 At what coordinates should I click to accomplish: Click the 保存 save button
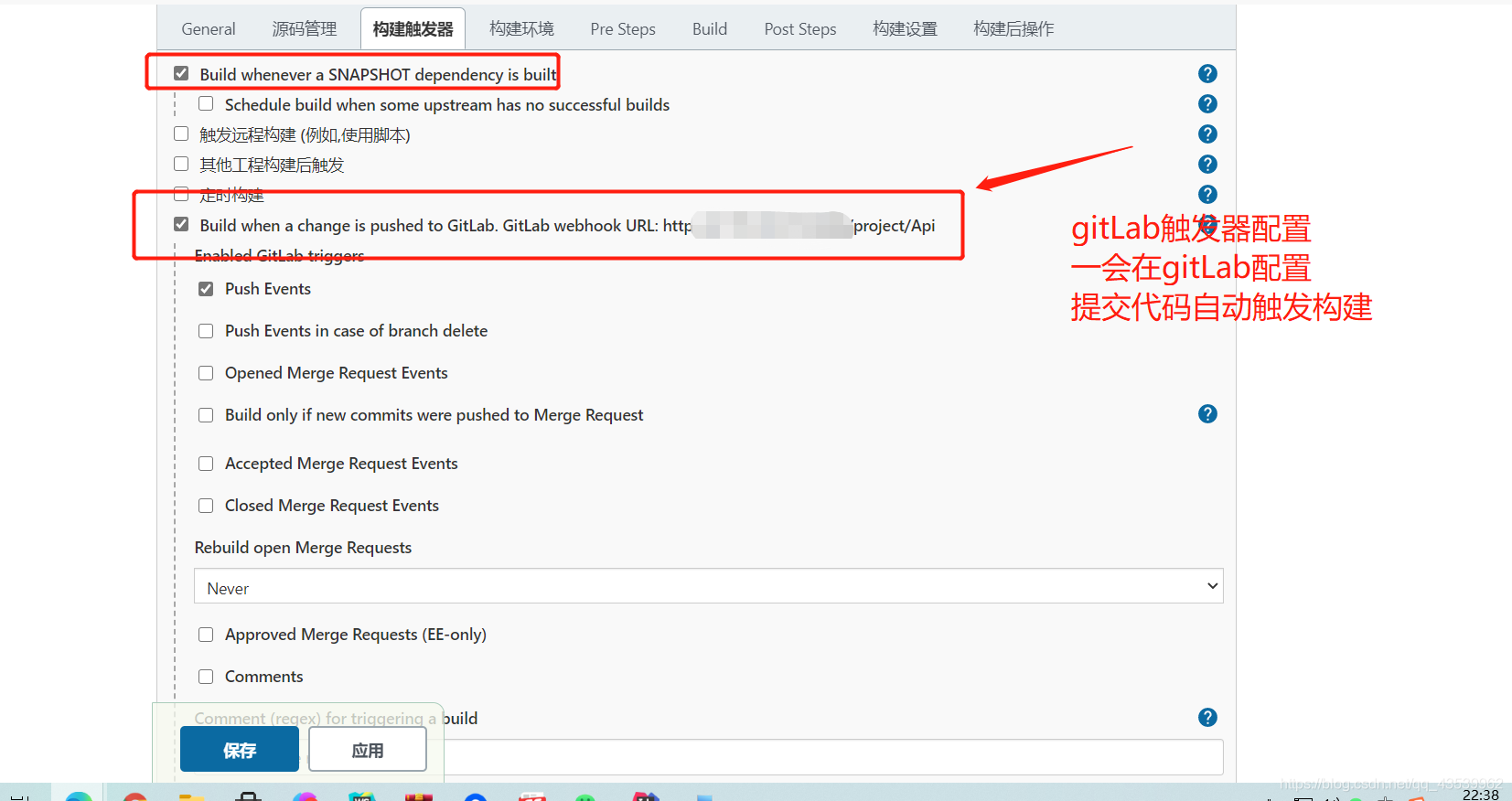click(x=240, y=750)
